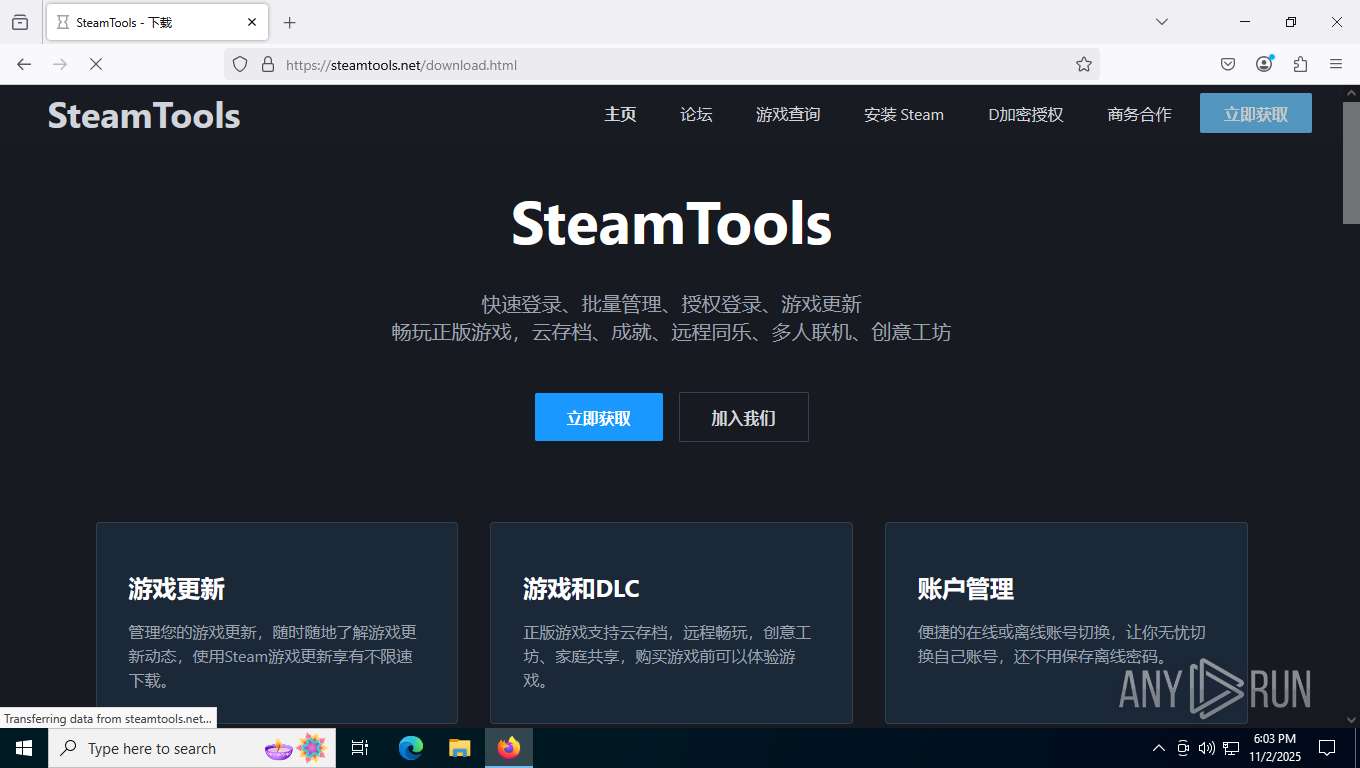This screenshot has height=768, width=1360.
Task: Open 商务合作 navigation link
Action: coord(1139,114)
